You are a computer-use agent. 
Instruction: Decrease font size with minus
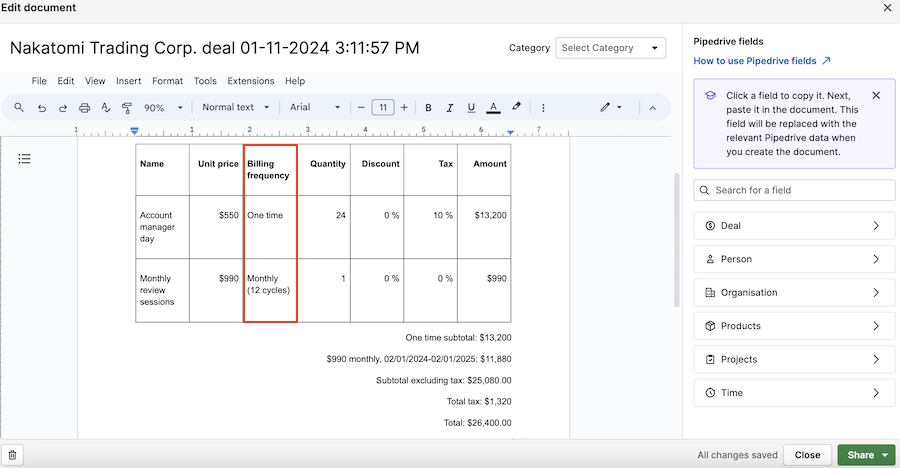click(361, 107)
